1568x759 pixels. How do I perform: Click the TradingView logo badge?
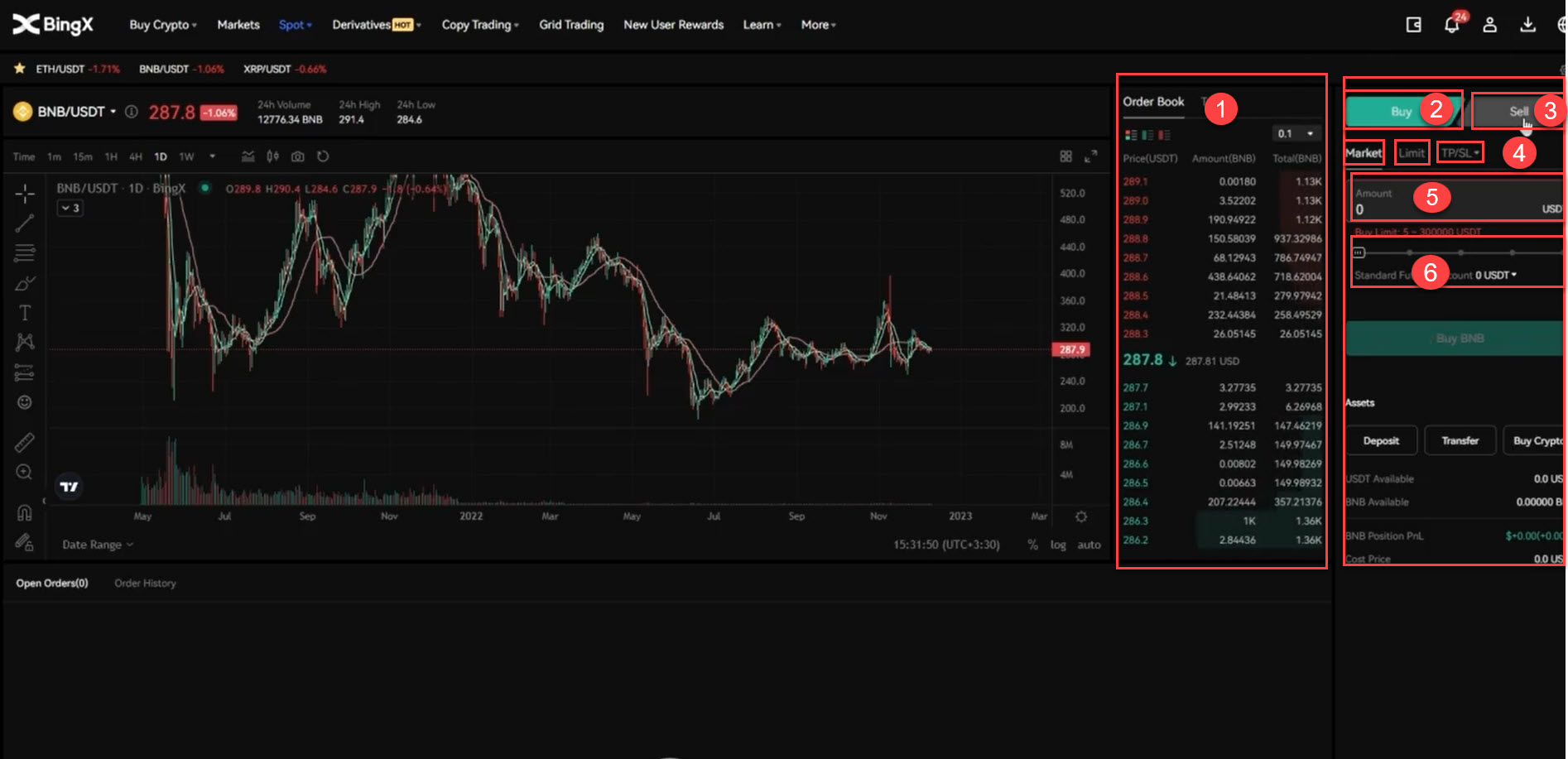[x=69, y=487]
